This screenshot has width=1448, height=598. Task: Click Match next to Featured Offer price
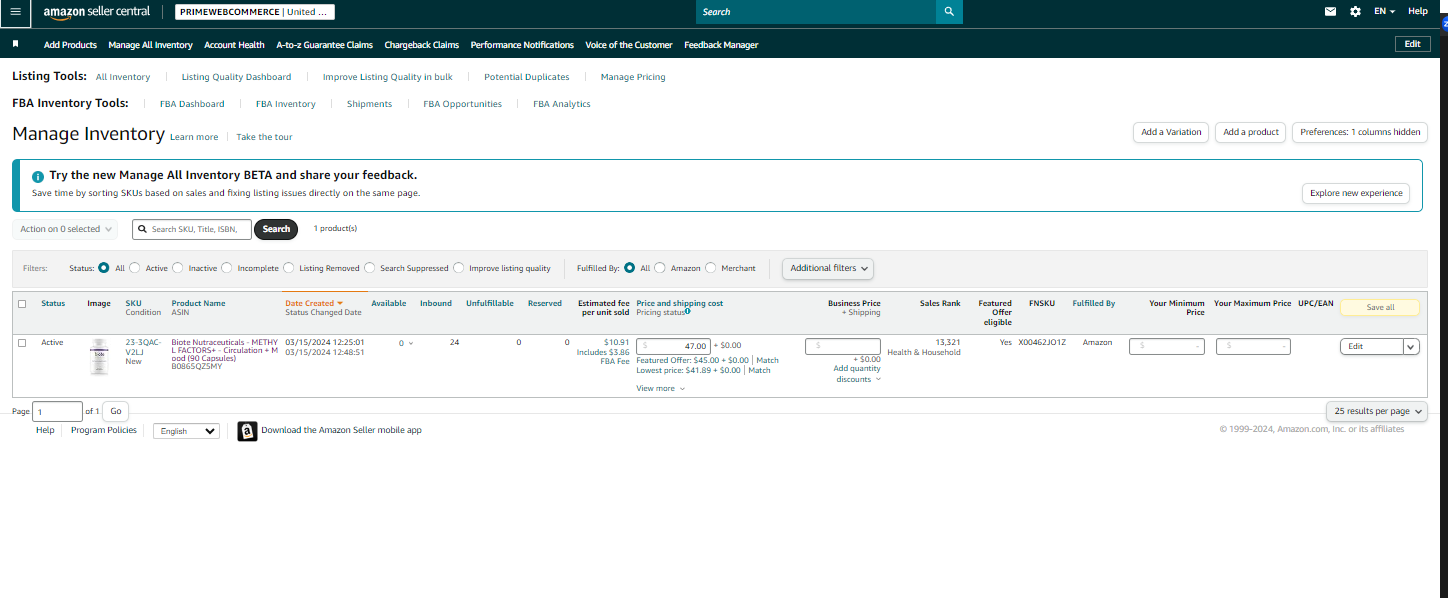767,360
